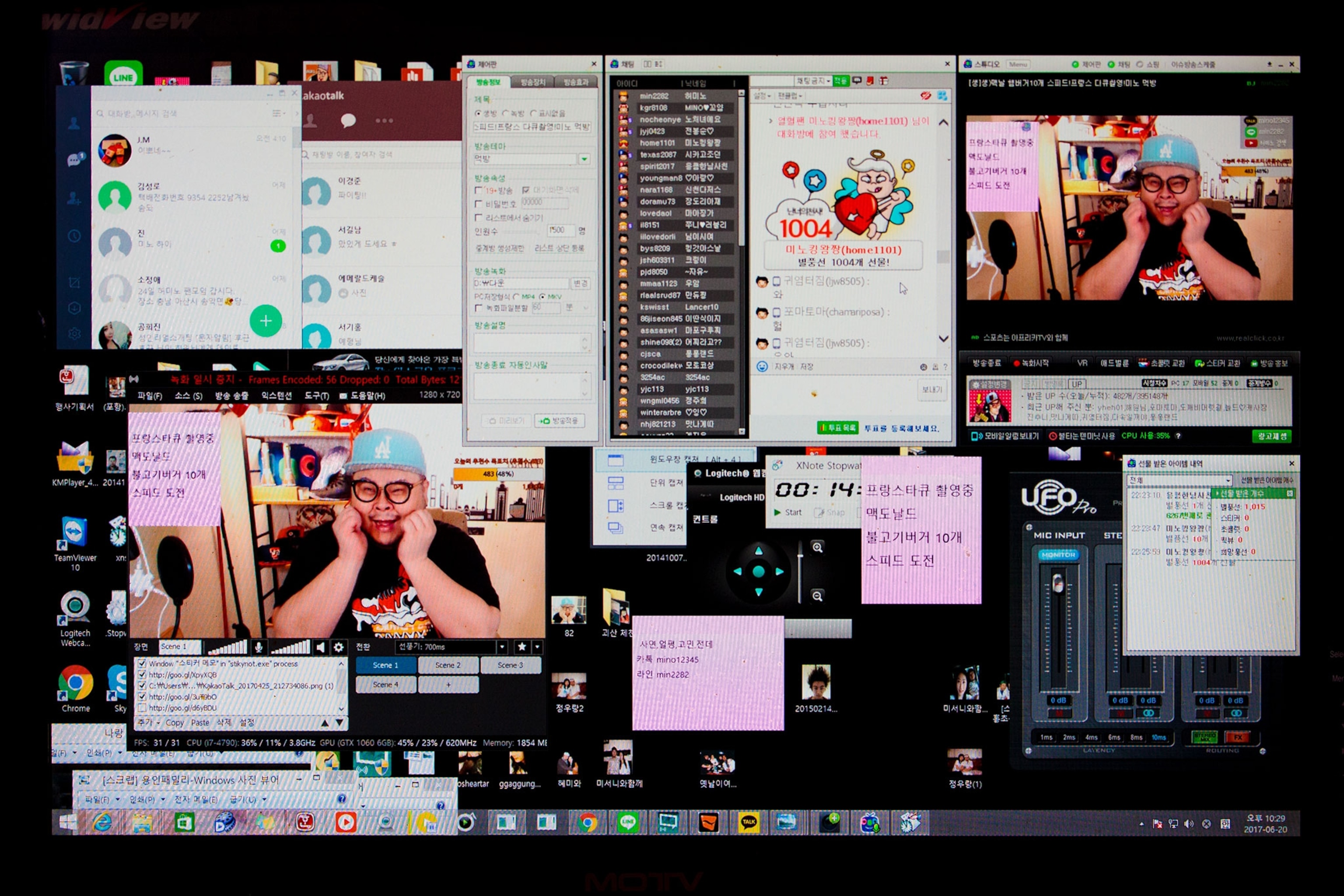Viewport: 1344px width, 896px height.
Task: Click Logitech webcam zoom out magnifier
Action: click(x=818, y=596)
